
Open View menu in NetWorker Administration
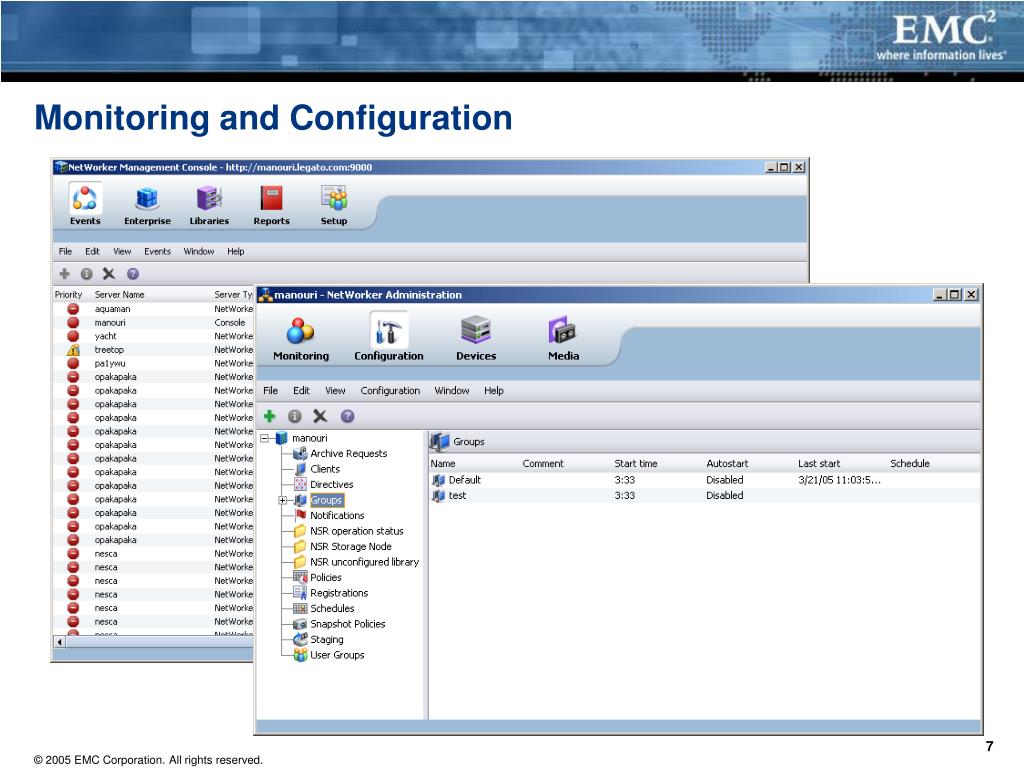click(x=335, y=391)
